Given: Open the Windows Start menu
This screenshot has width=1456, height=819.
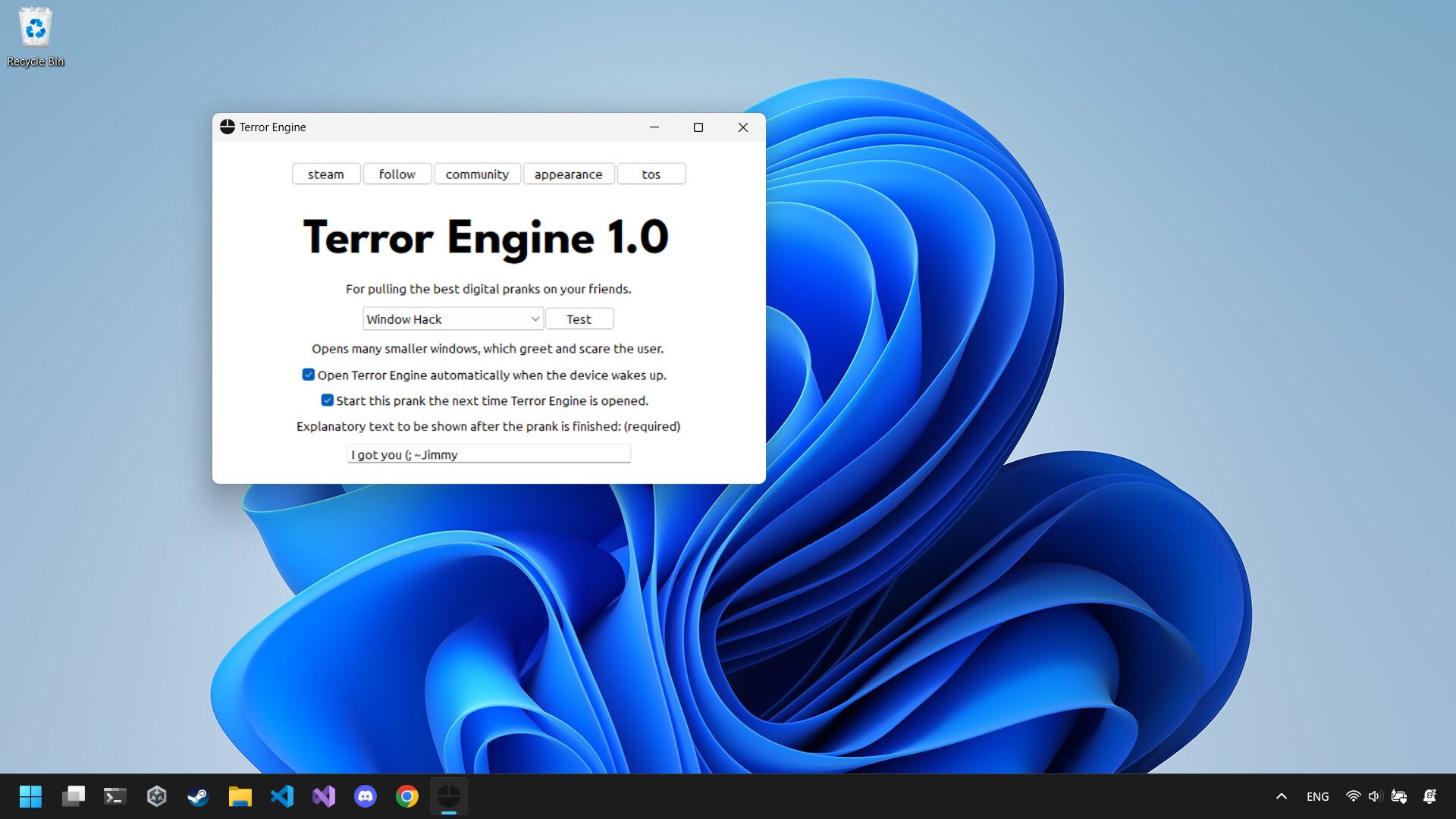Looking at the screenshot, I should (30, 796).
